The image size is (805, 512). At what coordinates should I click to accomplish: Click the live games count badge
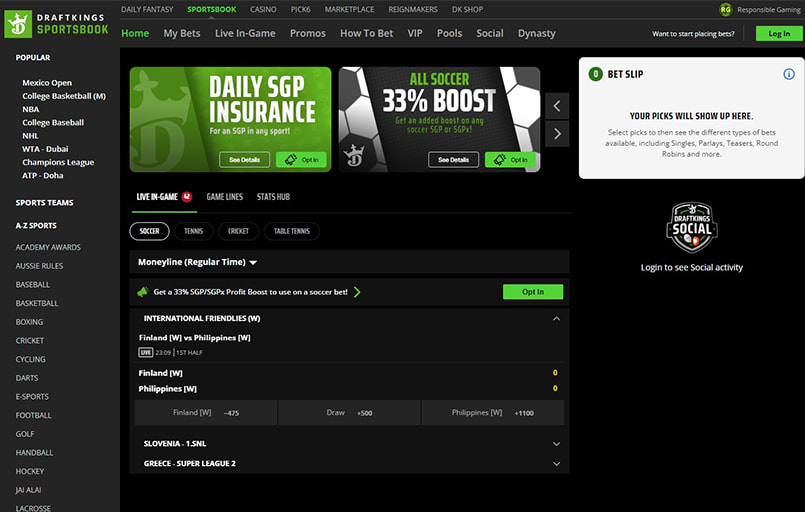(187, 197)
